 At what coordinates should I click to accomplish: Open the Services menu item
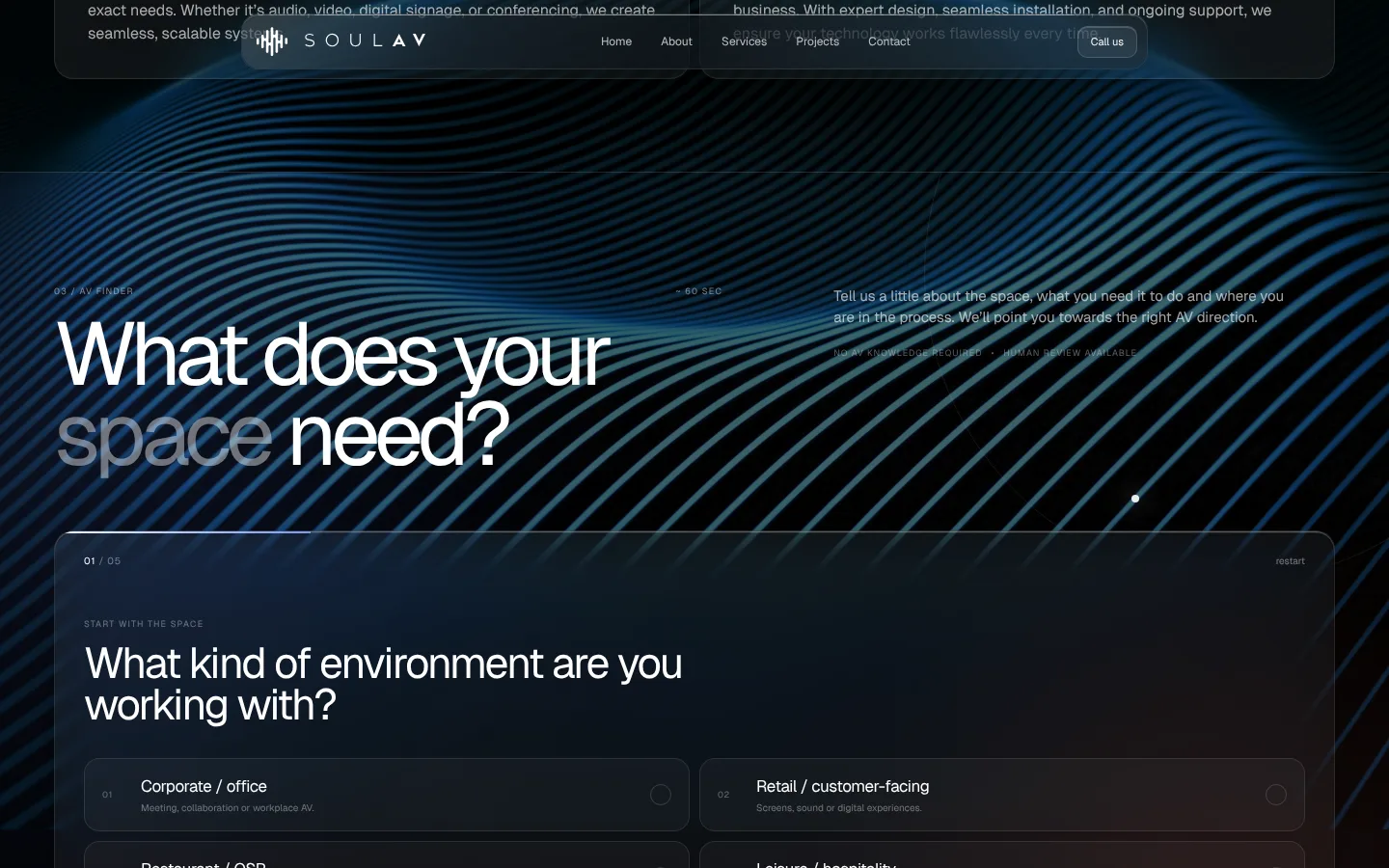(744, 41)
